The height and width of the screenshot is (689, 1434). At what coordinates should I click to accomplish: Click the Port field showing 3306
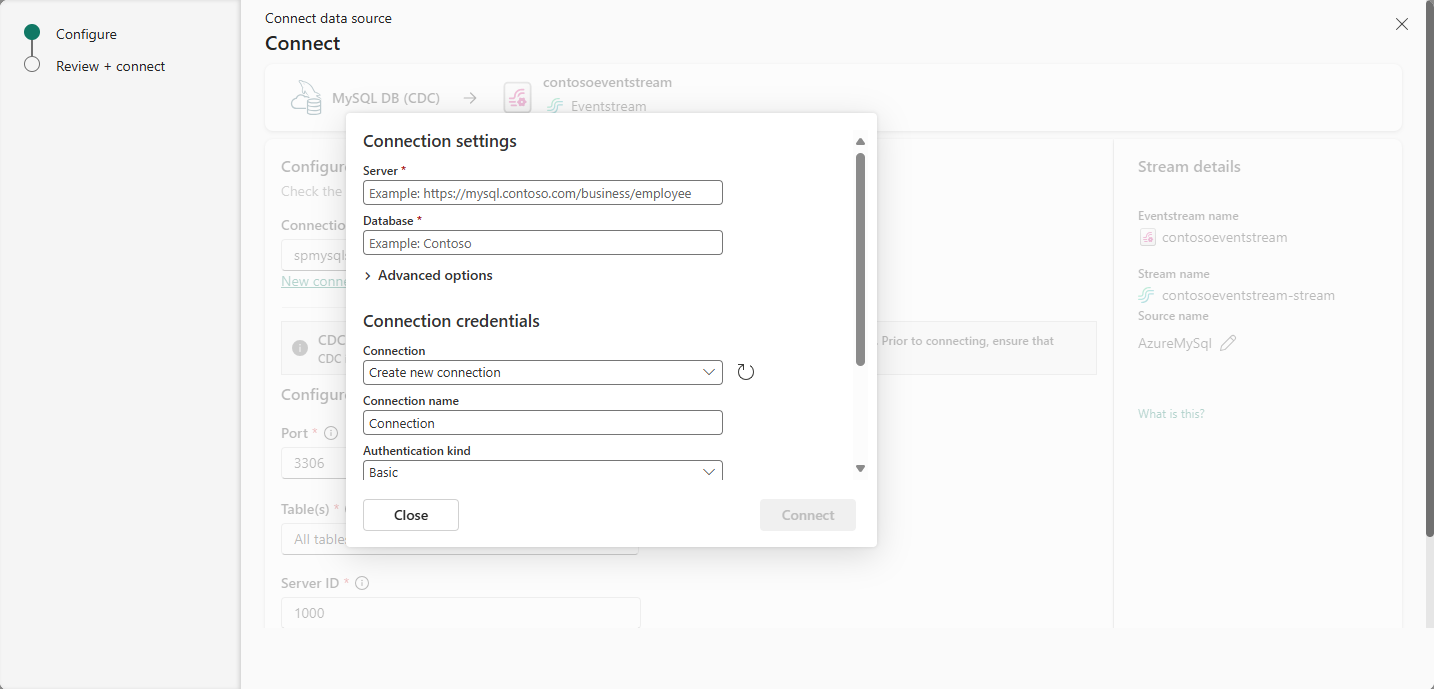pos(313,463)
